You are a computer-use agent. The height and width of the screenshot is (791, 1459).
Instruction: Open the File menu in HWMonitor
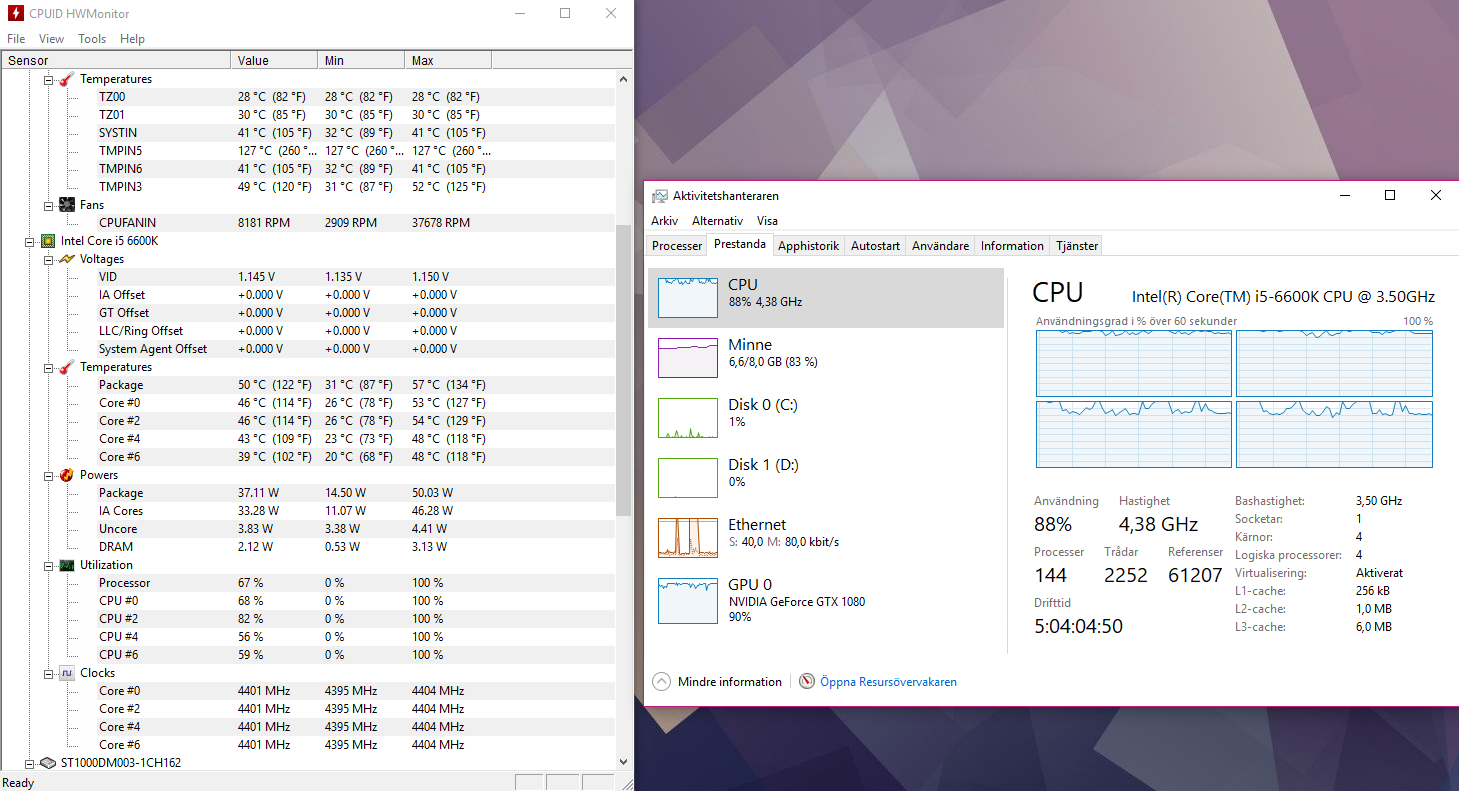tap(16, 39)
